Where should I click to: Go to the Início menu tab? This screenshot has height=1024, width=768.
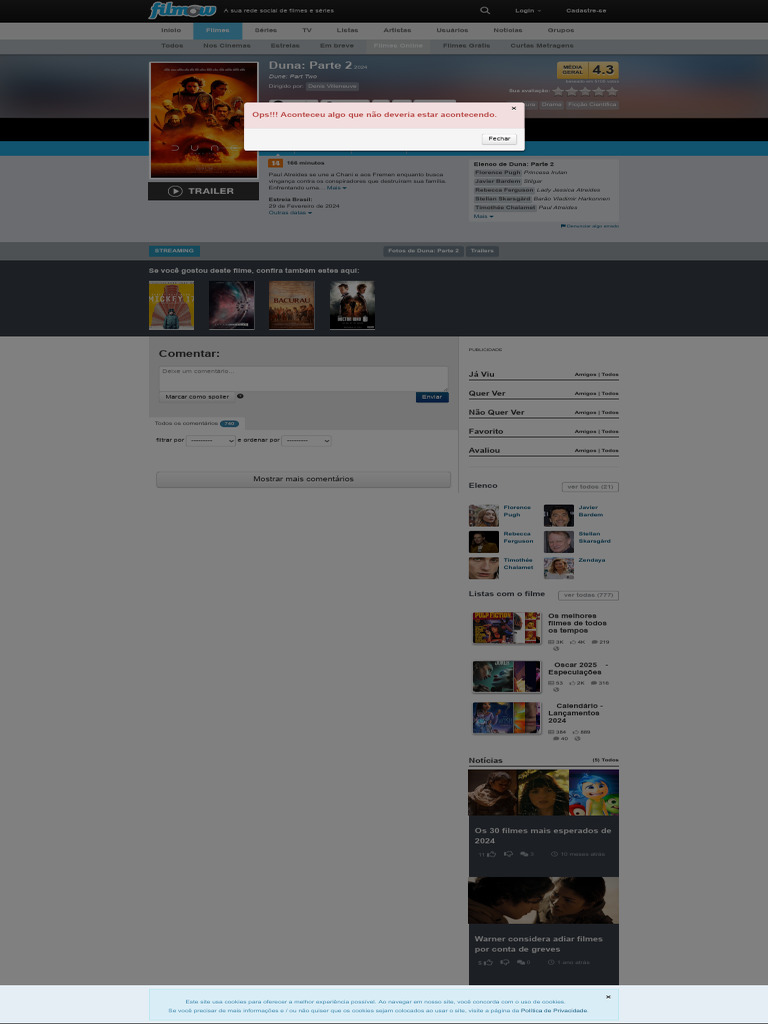pyautogui.click(x=171, y=31)
